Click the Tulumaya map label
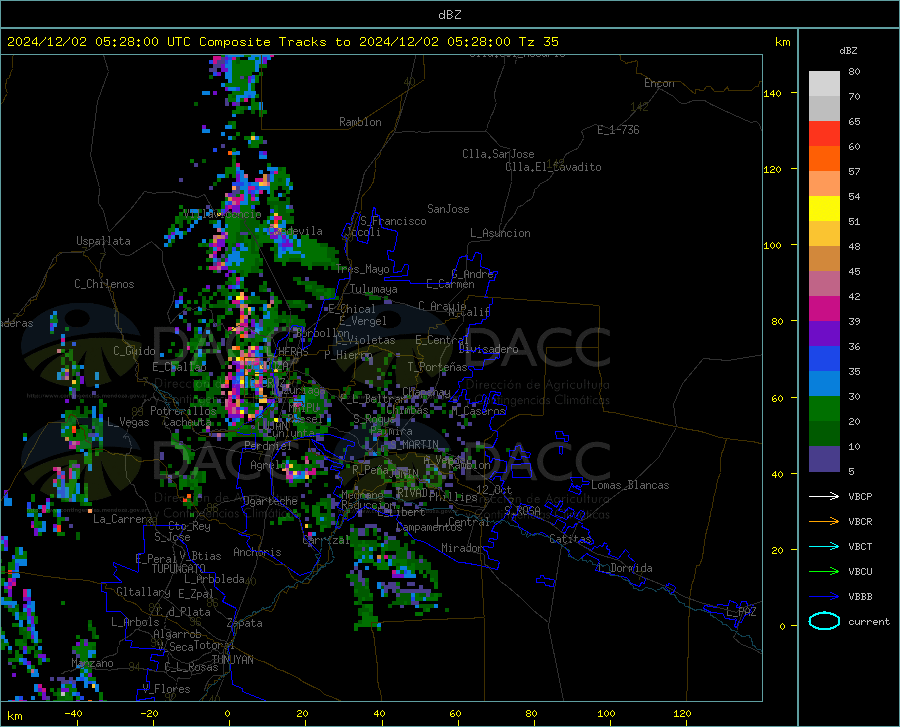This screenshot has height=727, width=900. (373, 289)
